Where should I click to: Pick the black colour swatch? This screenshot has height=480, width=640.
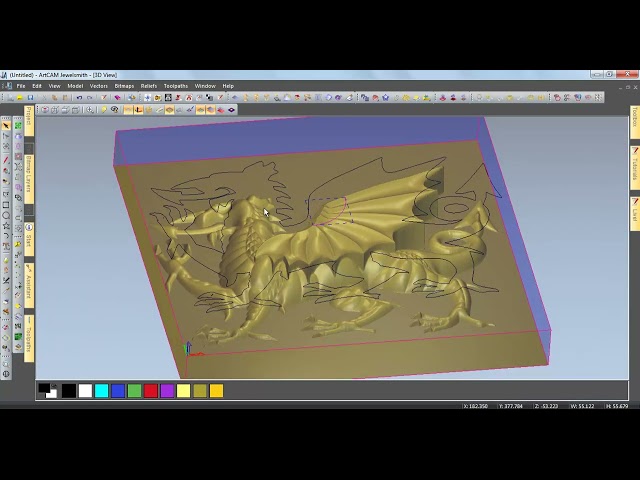[69, 391]
